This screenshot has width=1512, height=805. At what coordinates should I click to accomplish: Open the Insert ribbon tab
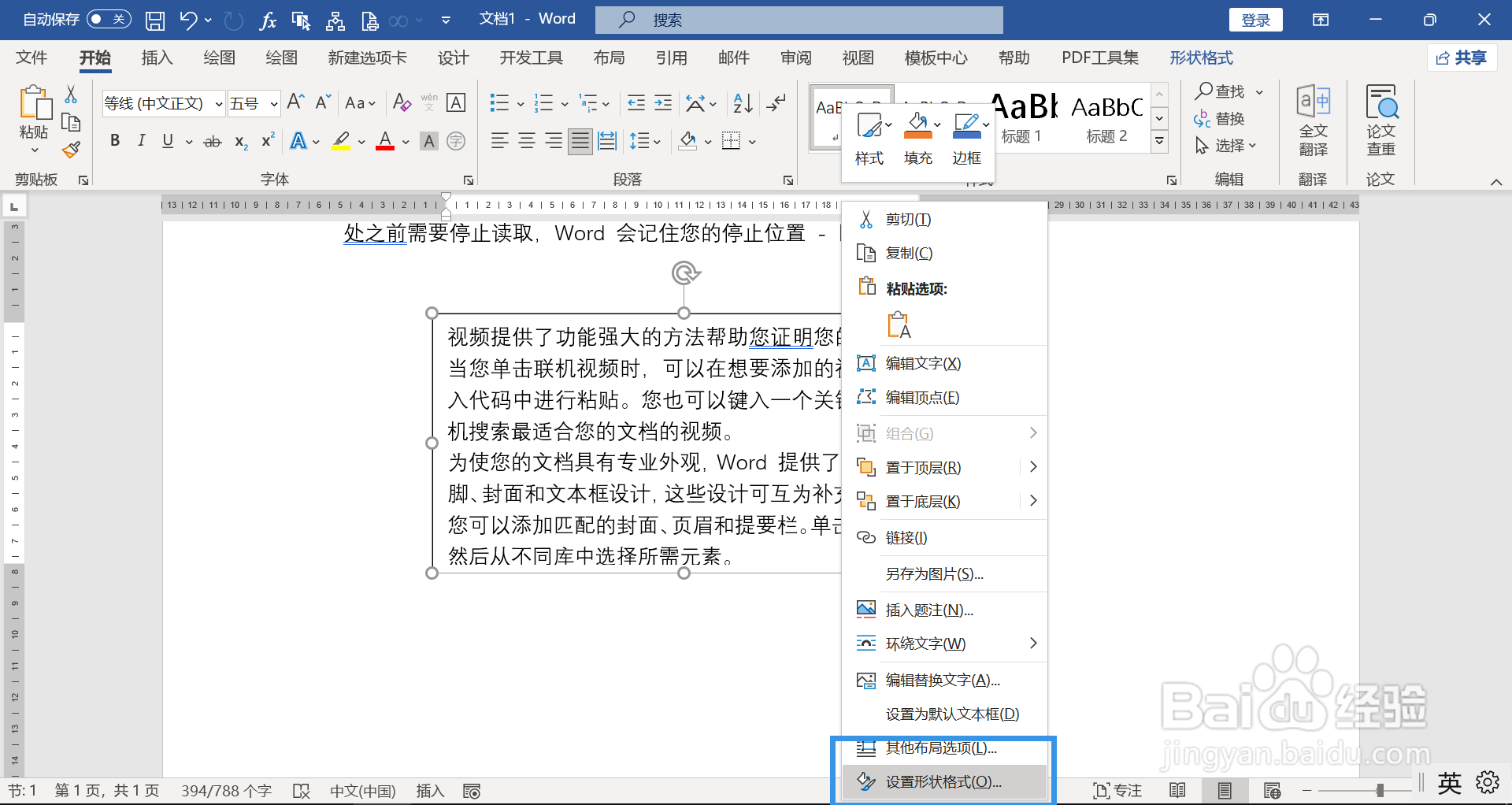click(157, 57)
